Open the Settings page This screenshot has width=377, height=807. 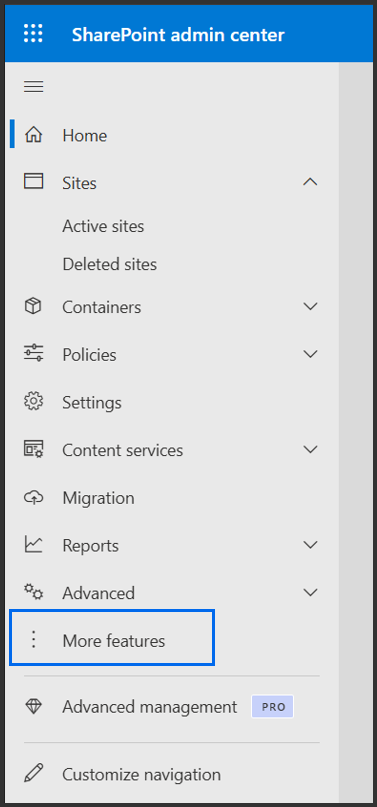coord(92,402)
